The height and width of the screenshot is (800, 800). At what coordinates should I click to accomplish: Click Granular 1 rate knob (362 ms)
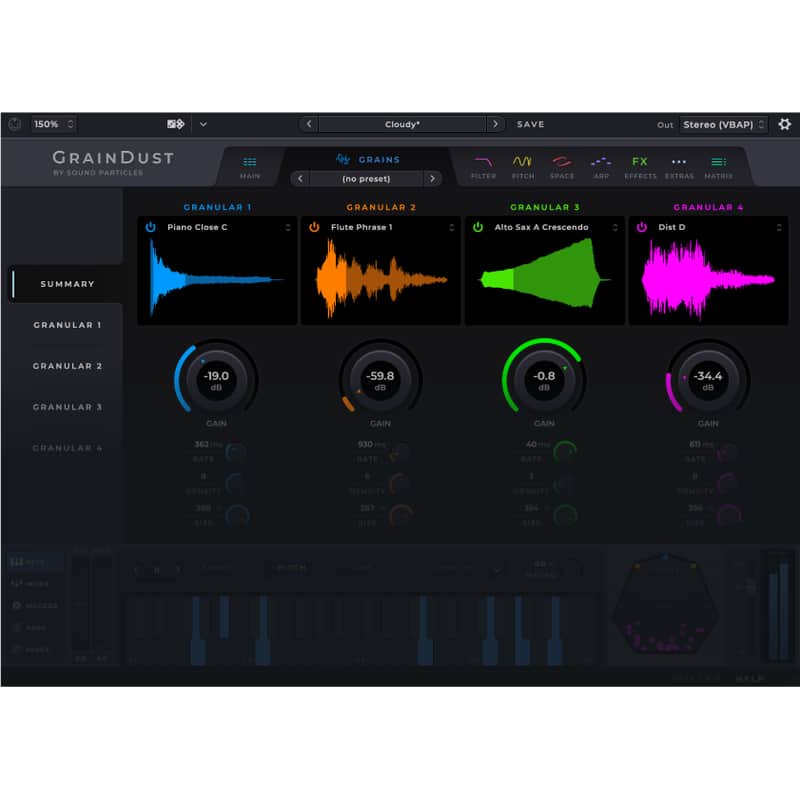(x=236, y=452)
